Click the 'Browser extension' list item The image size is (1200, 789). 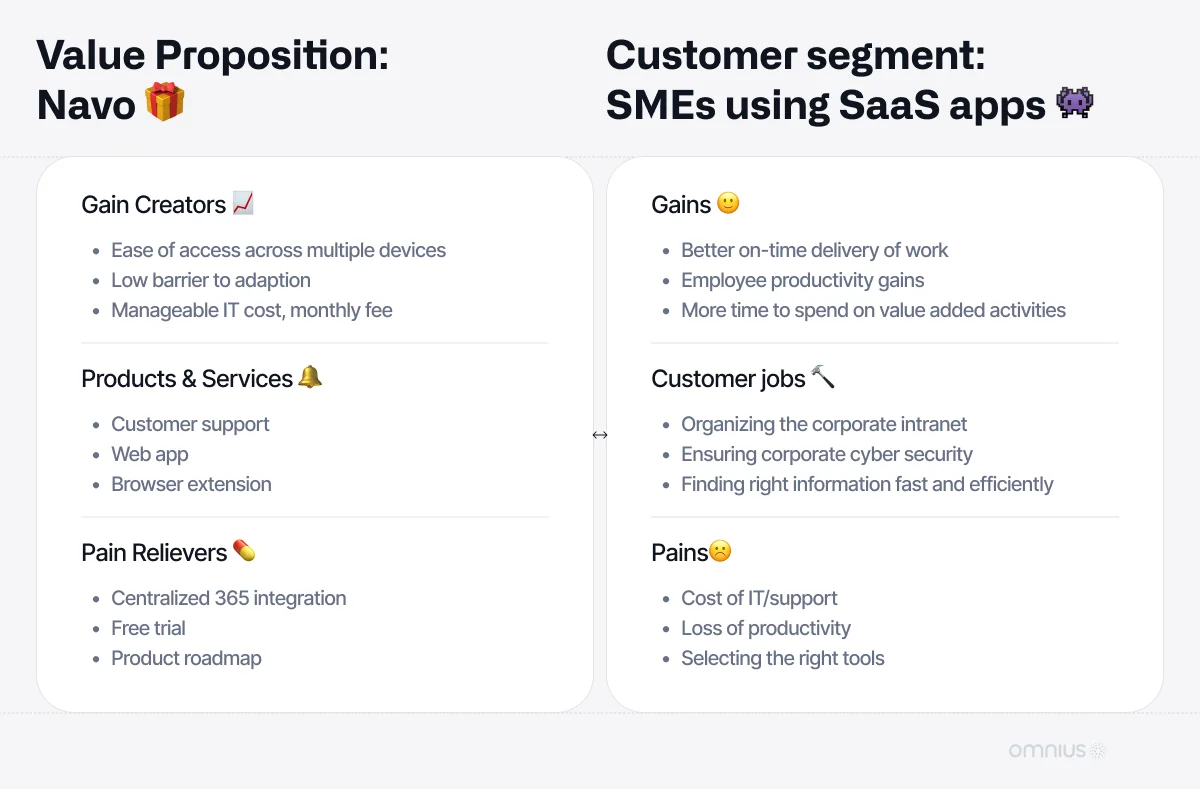[191, 484]
